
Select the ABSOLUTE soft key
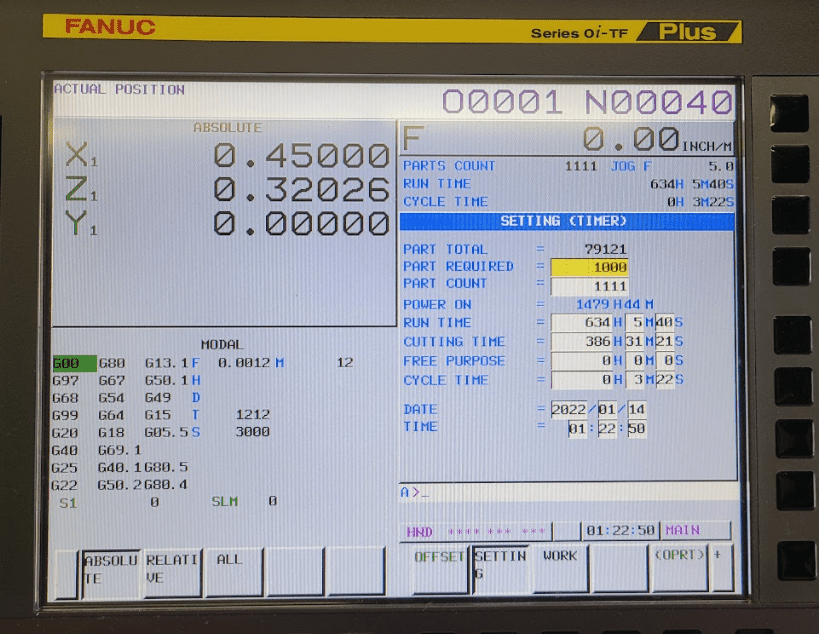[111, 571]
